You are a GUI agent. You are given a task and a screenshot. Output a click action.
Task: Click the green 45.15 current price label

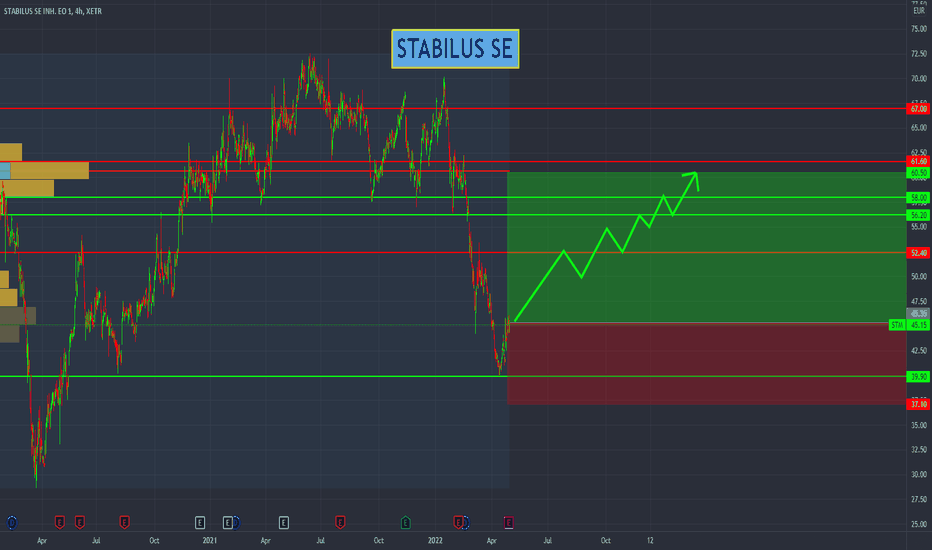click(x=918, y=325)
